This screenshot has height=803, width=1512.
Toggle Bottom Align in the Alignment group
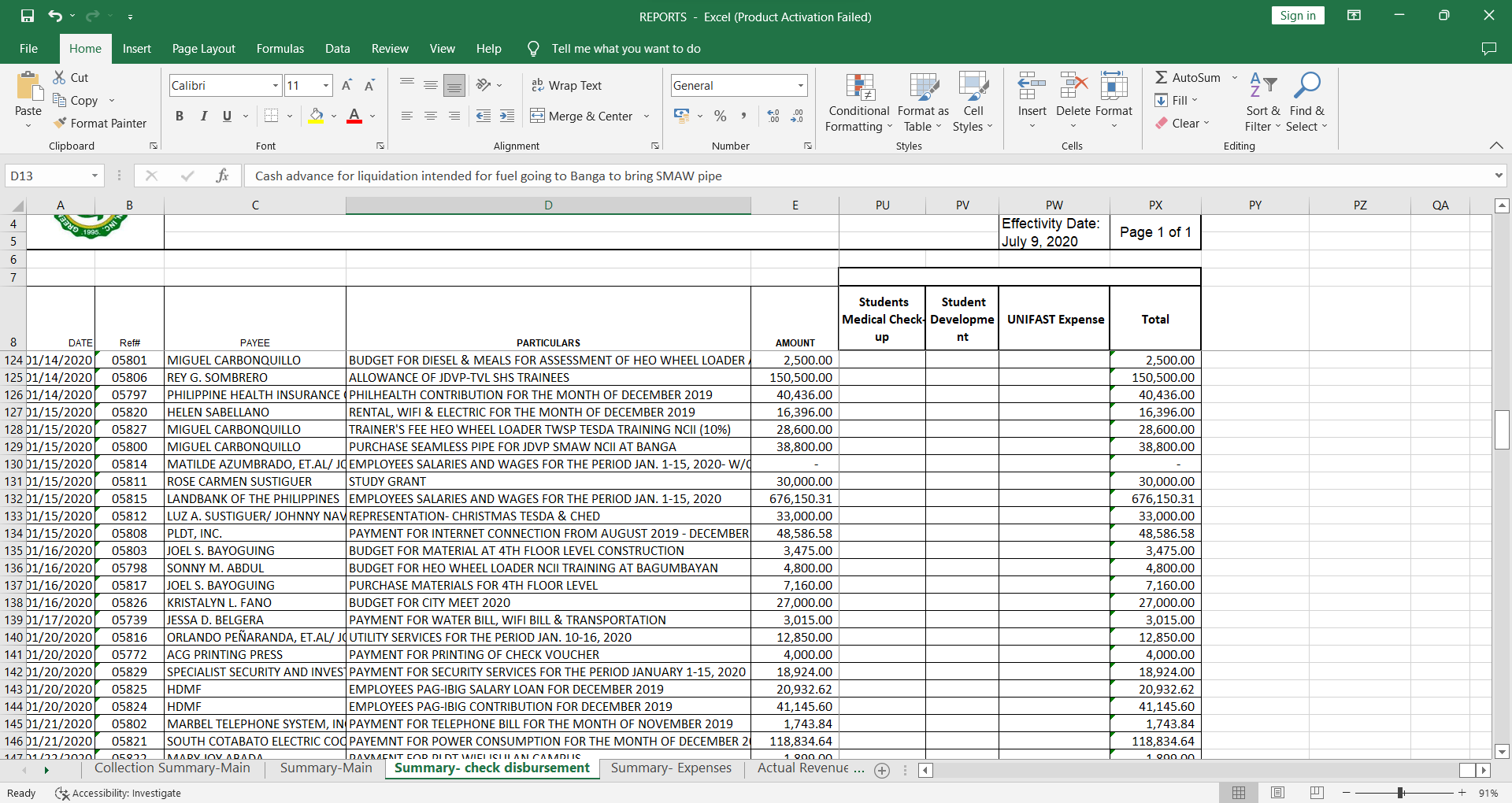(454, 85)
